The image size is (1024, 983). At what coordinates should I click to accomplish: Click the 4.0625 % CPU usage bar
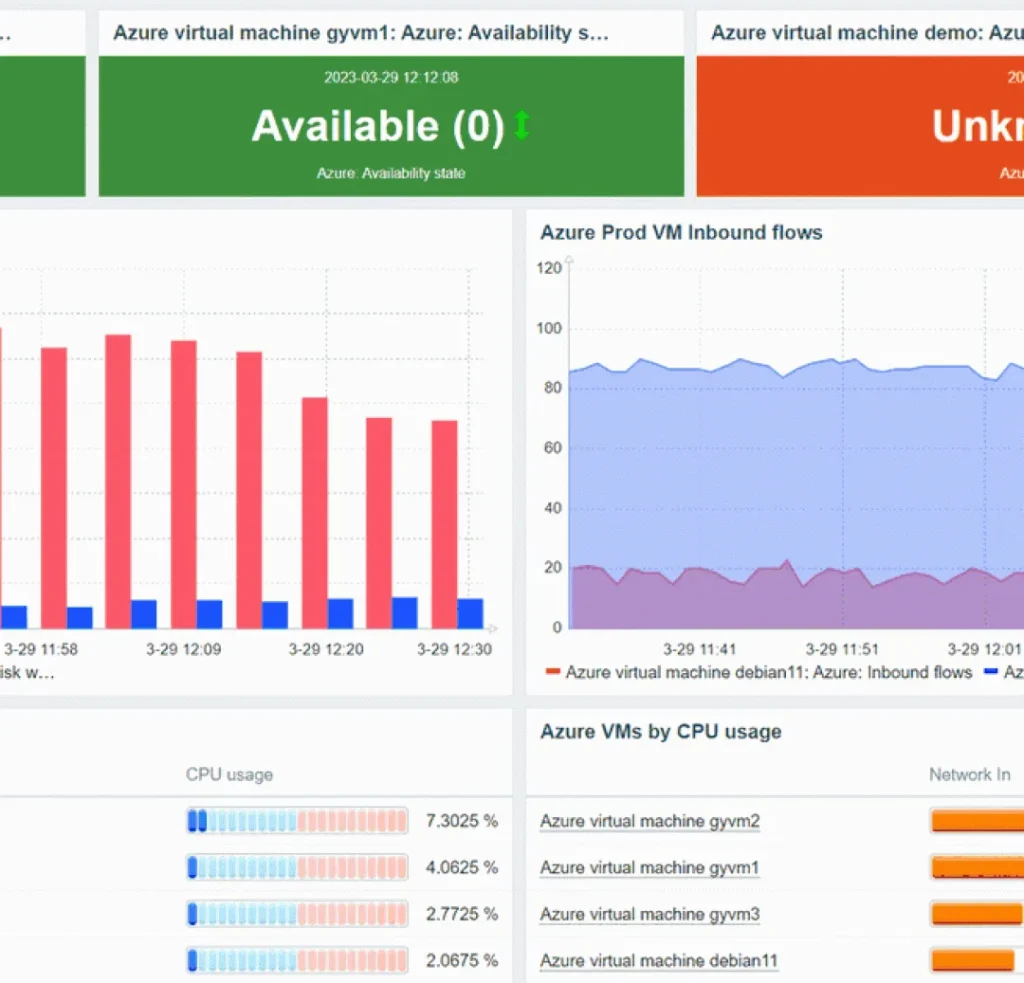pos(297,867)
